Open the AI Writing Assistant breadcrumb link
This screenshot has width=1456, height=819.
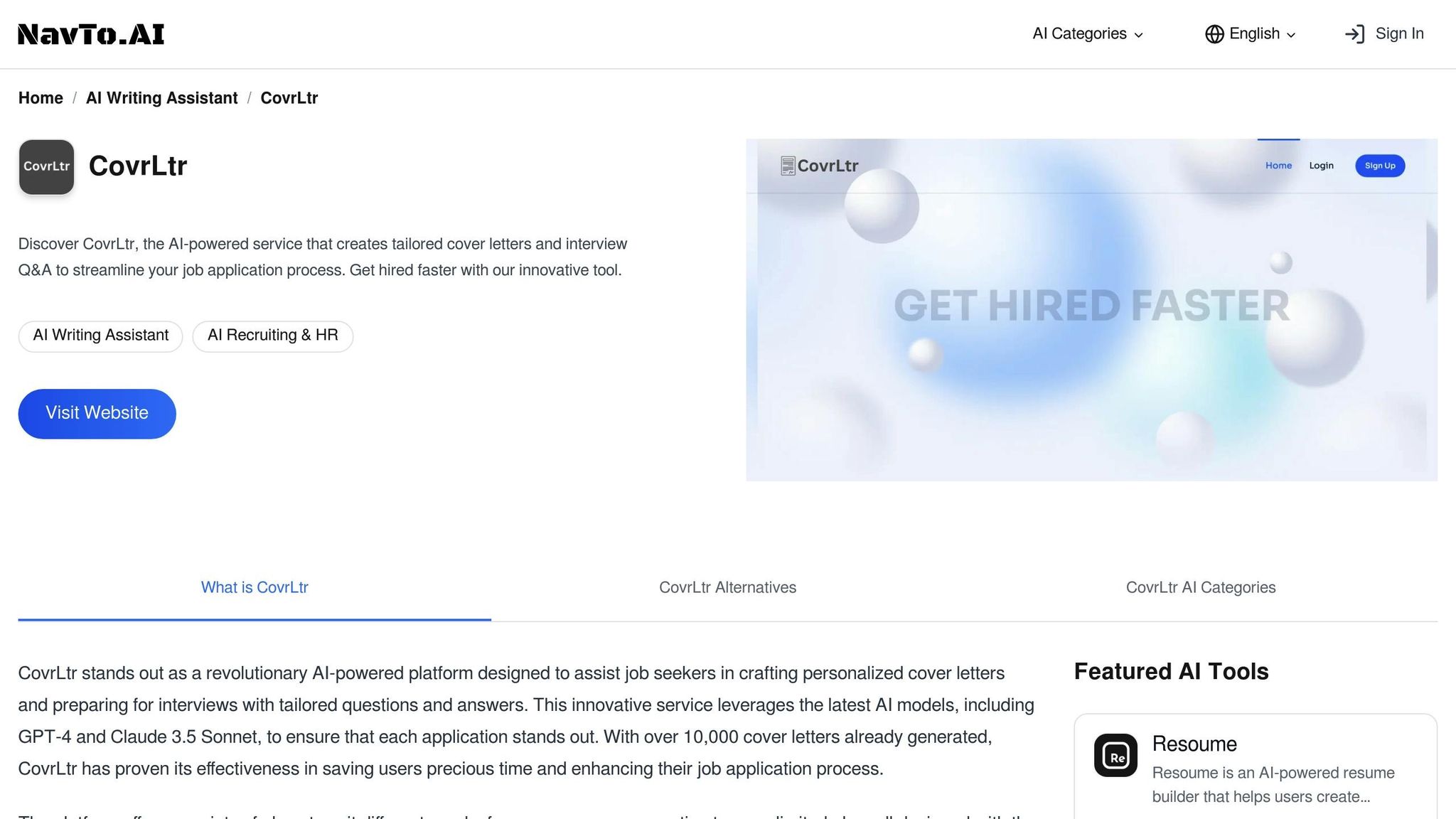tap(162, 98)
